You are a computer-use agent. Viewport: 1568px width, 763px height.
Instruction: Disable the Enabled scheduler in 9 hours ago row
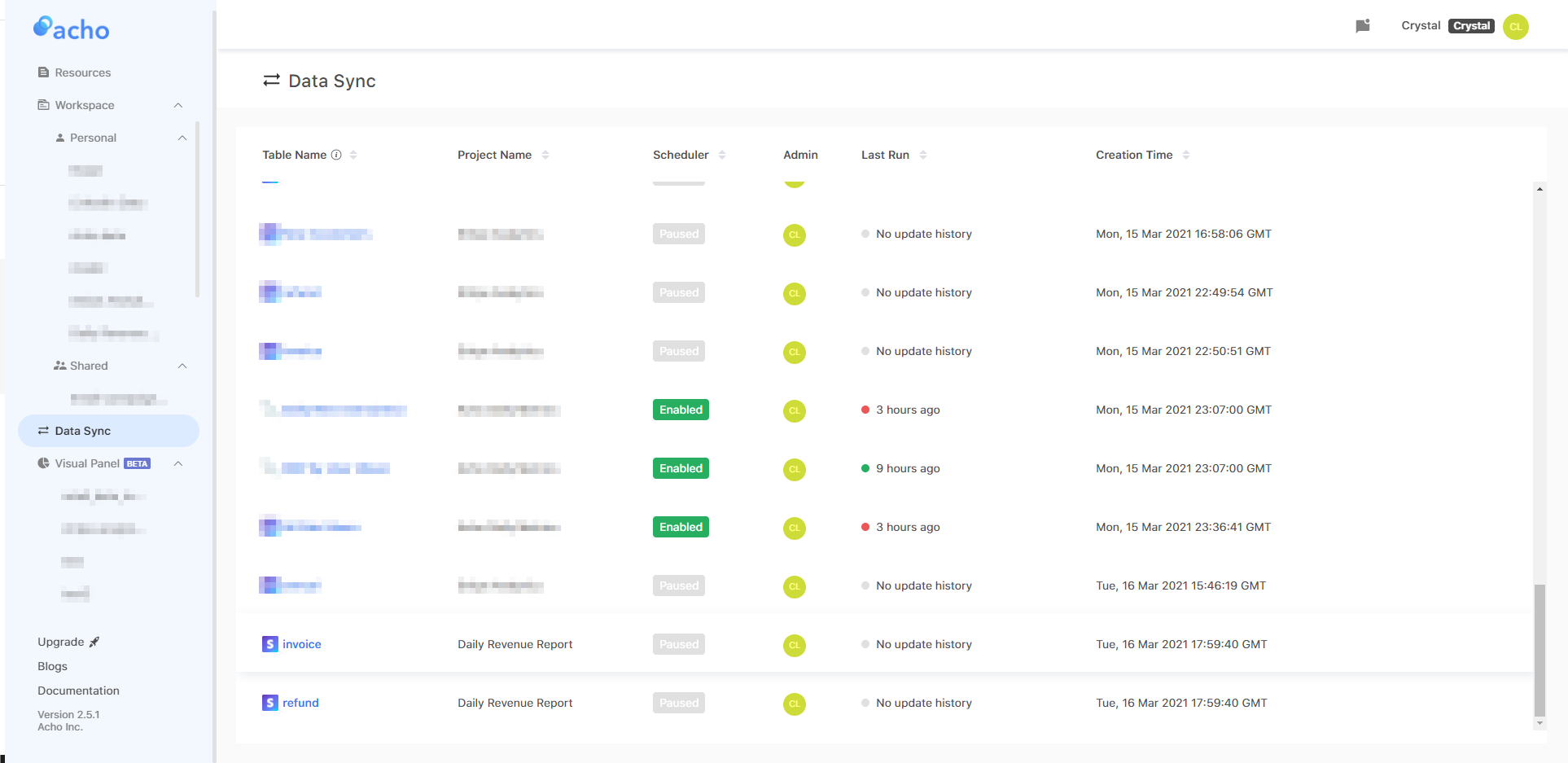[681, 468]
